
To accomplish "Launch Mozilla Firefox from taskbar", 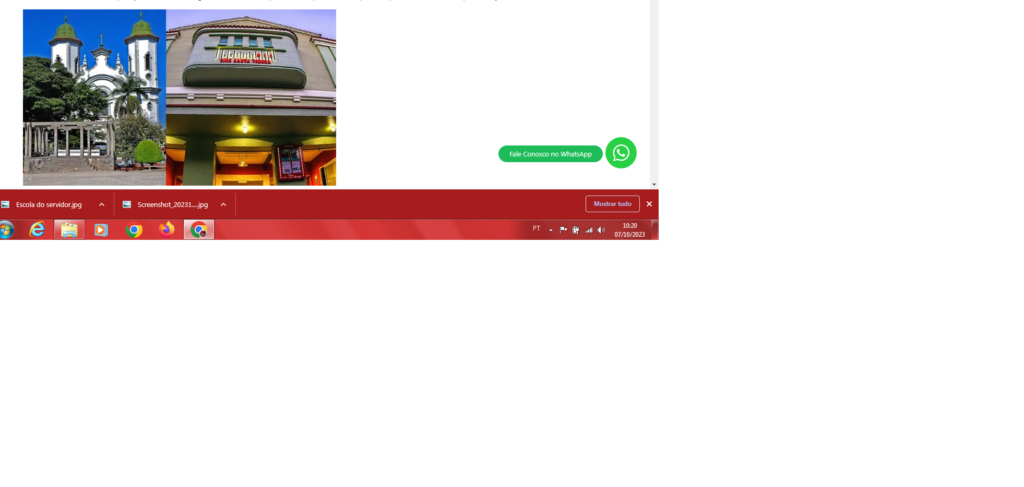I will click(x=166, y=230).
